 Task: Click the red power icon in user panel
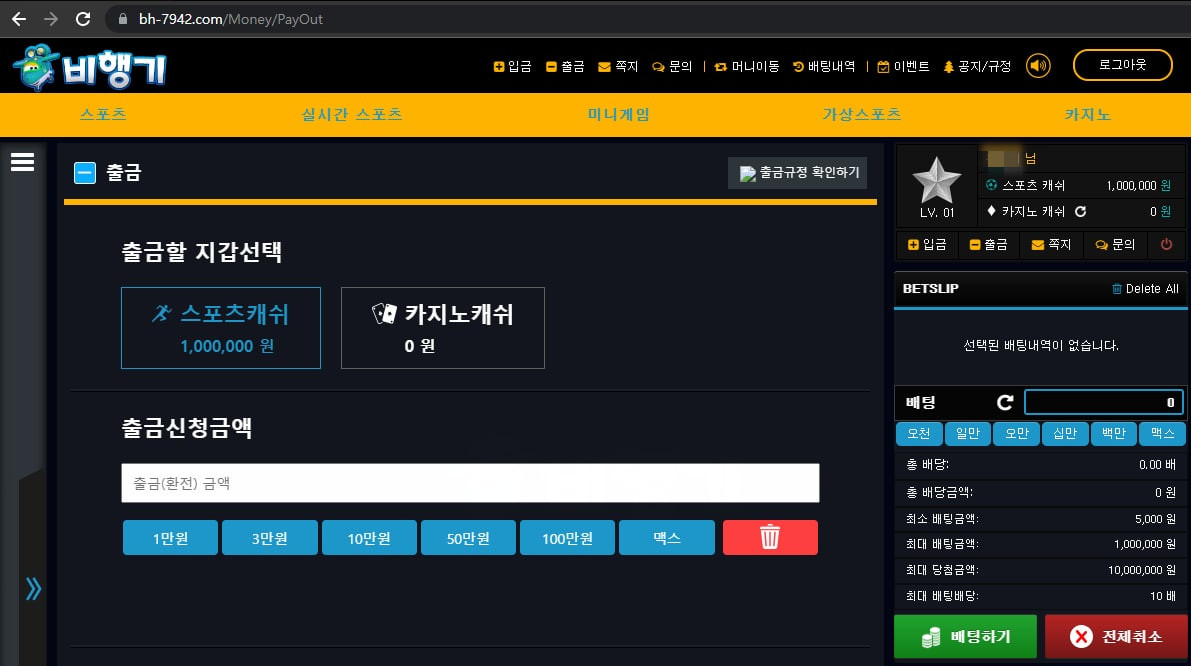1166,245
